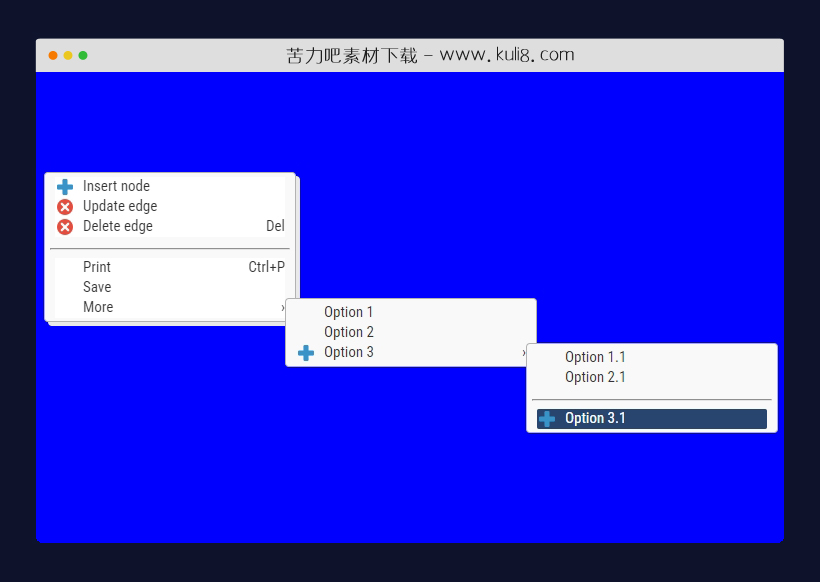Viewport: 820px width, 582px height.
Task: Choose Option 1.1 in the nested submenu
Action: pos(595,357)
